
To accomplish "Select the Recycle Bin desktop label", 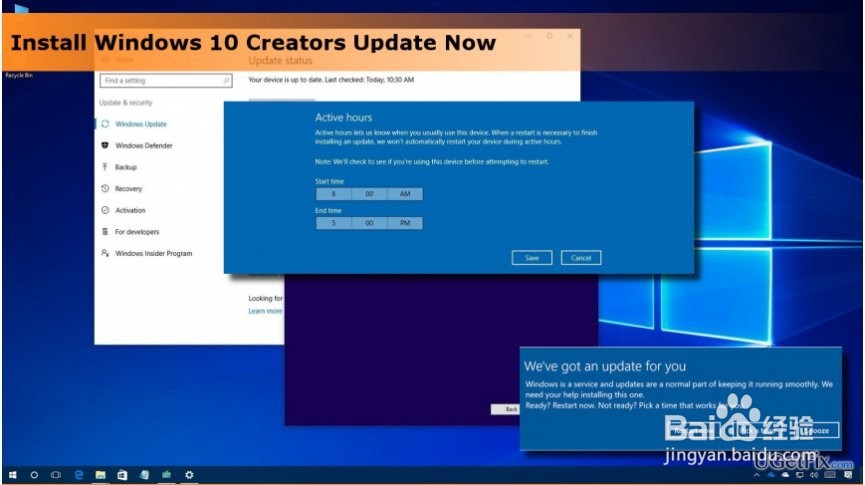I will coord(19,75).
